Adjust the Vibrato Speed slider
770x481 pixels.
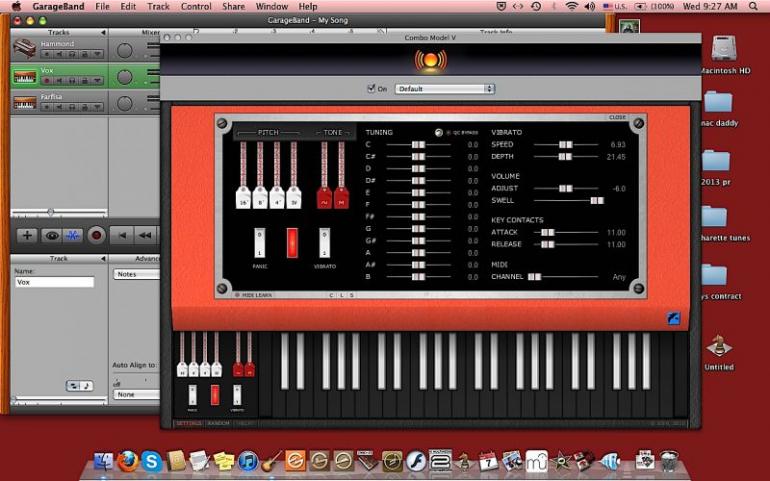(x=565, y=144)
